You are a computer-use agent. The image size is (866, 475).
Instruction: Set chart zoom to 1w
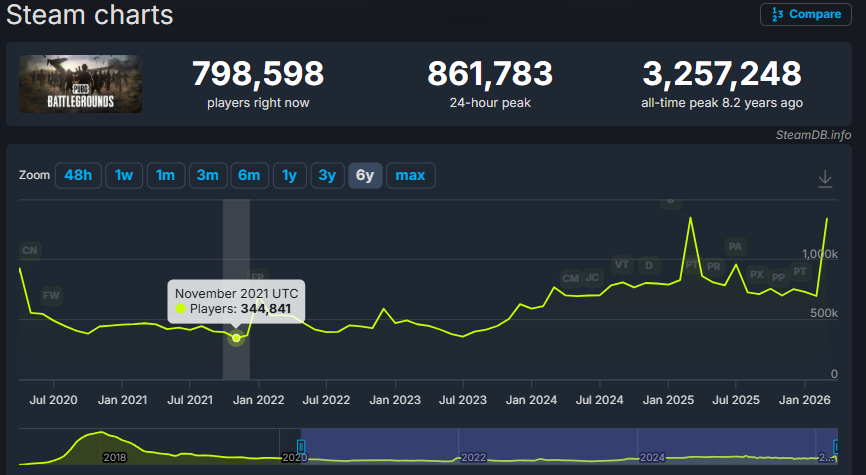124,176
